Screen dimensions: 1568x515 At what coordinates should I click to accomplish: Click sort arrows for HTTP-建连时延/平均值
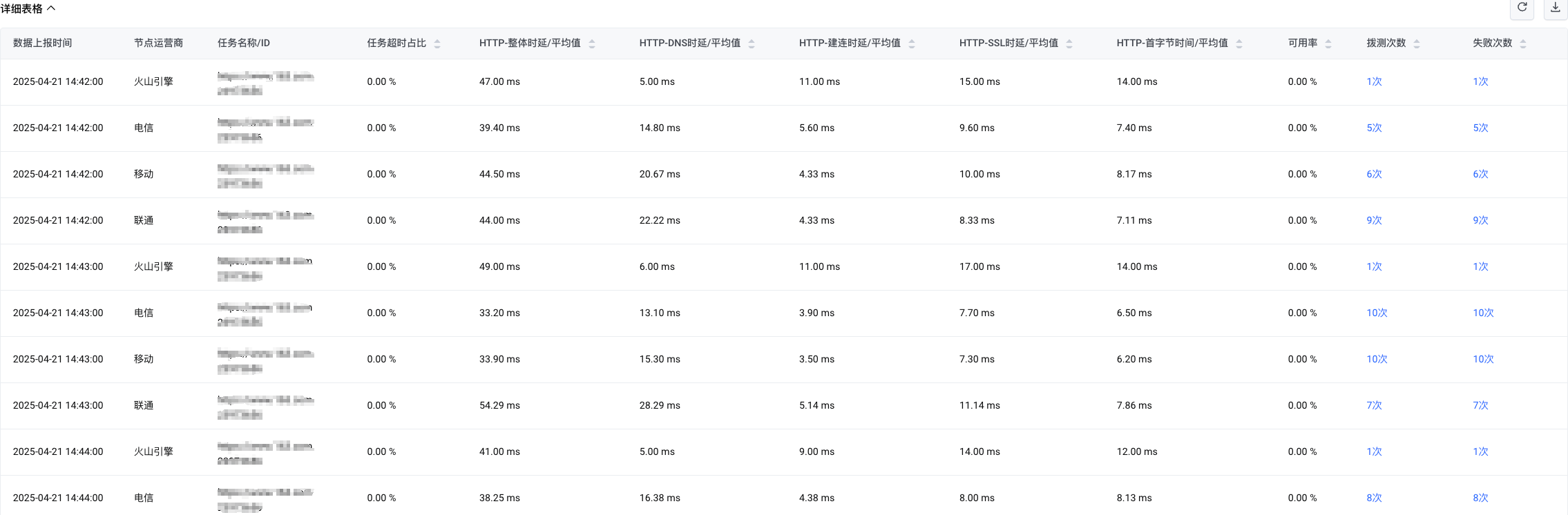pos(912,43)
